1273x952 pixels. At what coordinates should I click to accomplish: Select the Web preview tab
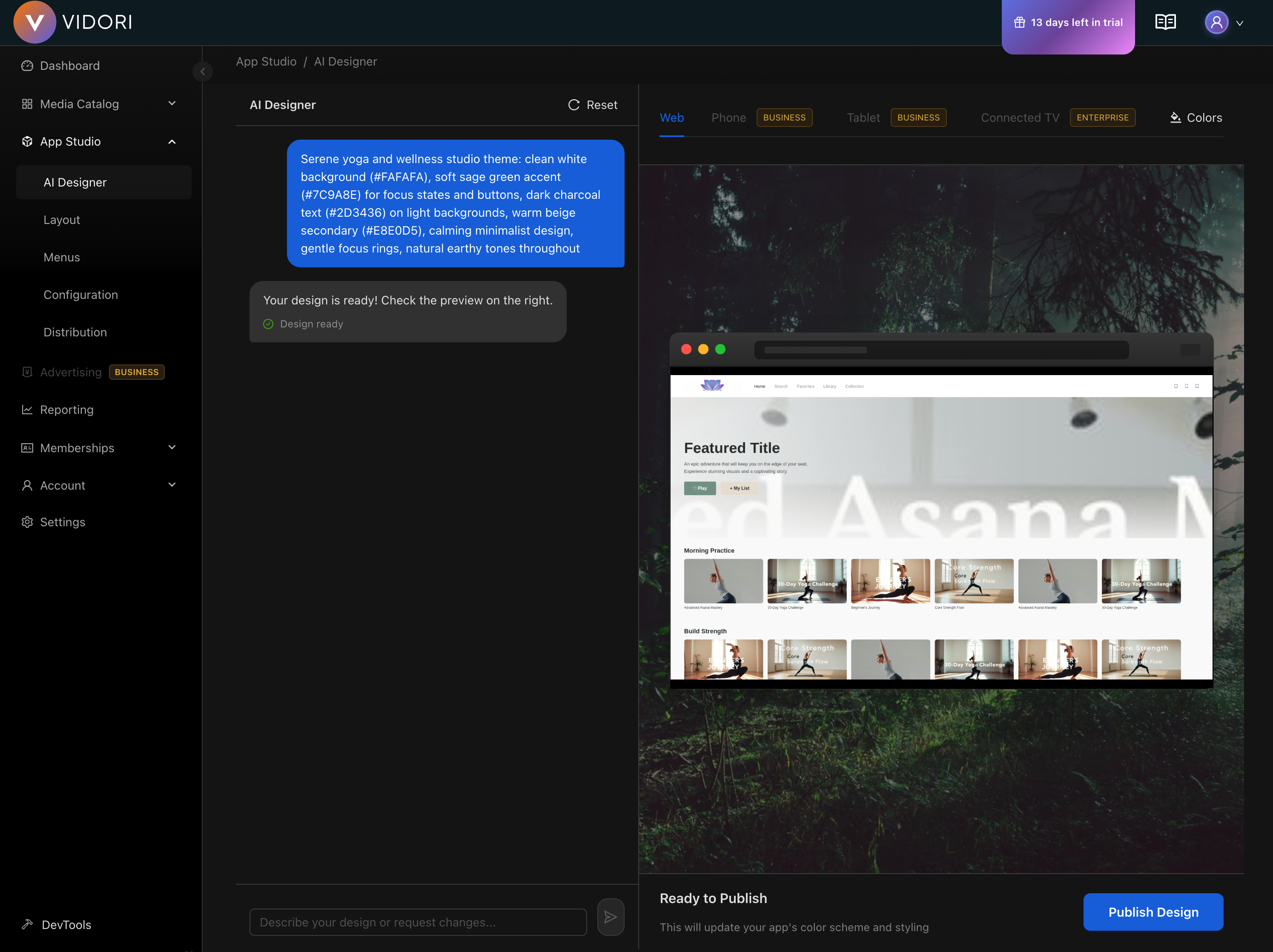pos(671,118)
